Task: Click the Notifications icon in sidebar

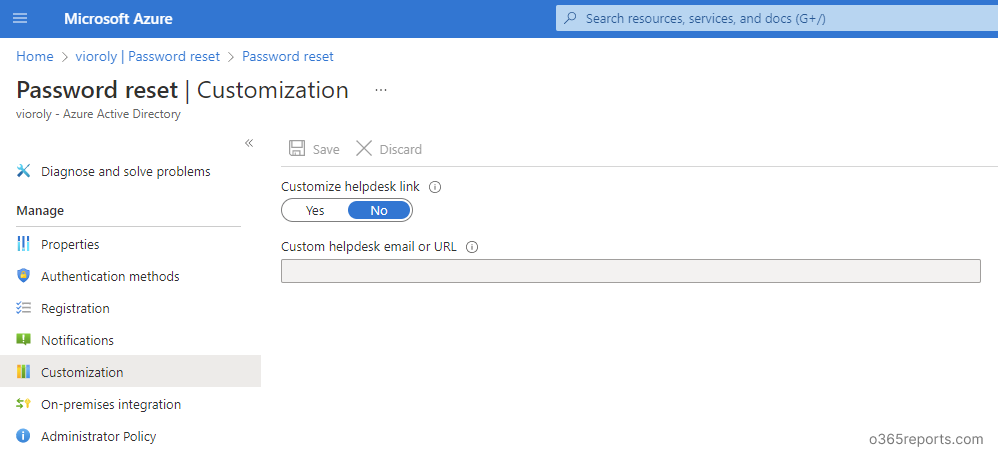Action: [x=24, y=340]
